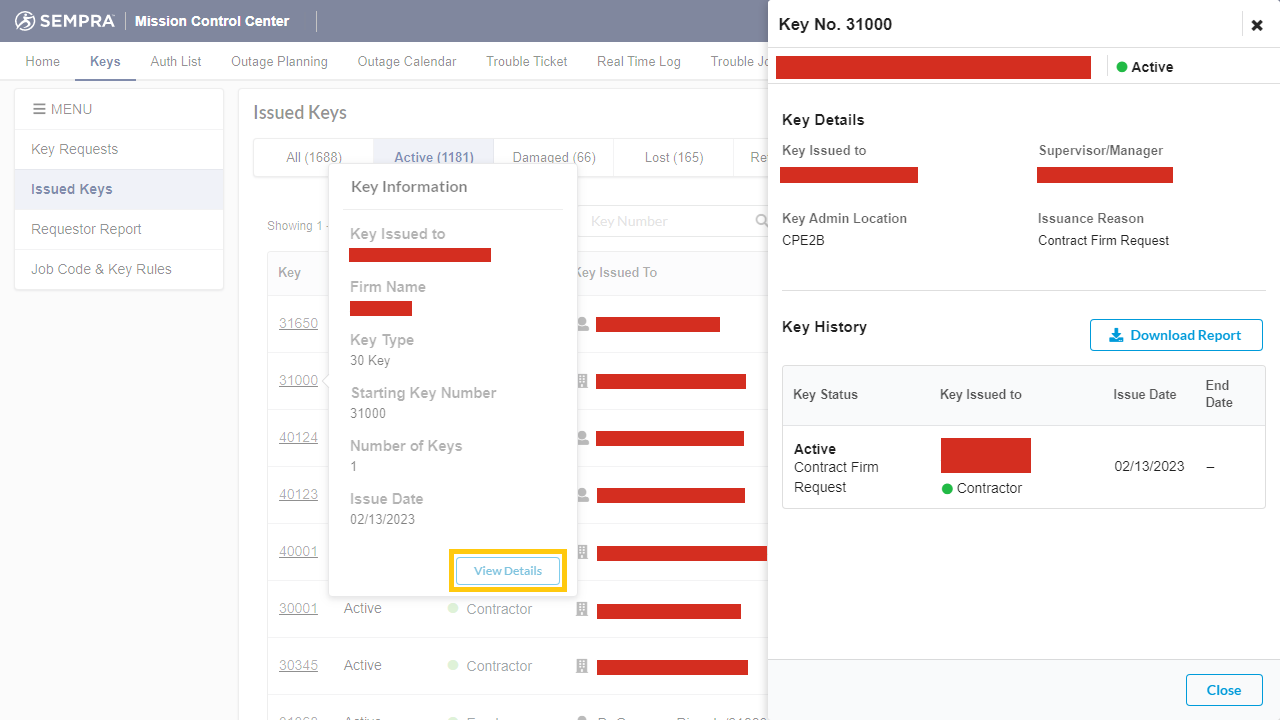Viewport: 1280px width, 720px height.
Task: Open the Trouble Ticket tab
Action: [527, 61]
